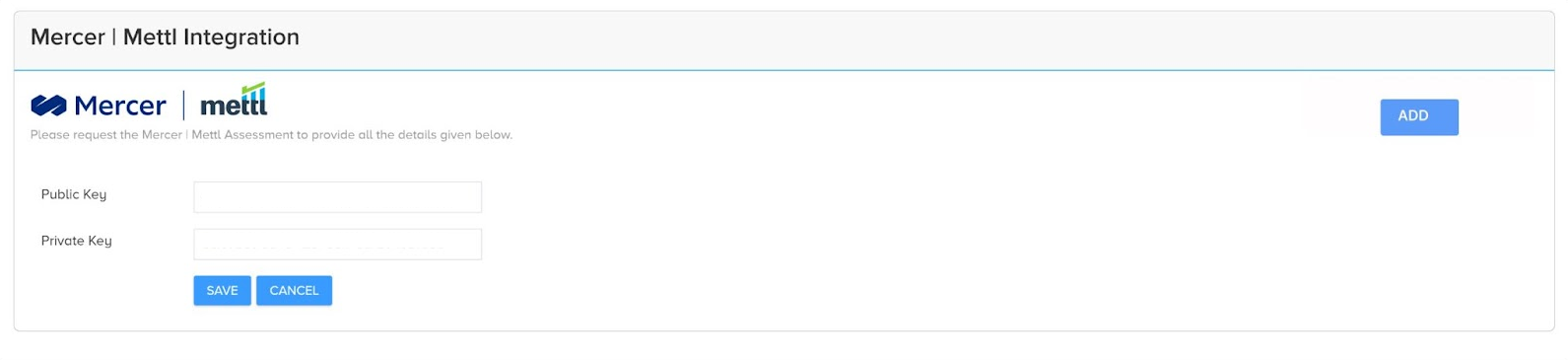Click the Public Key label

(x=74, y=195)
